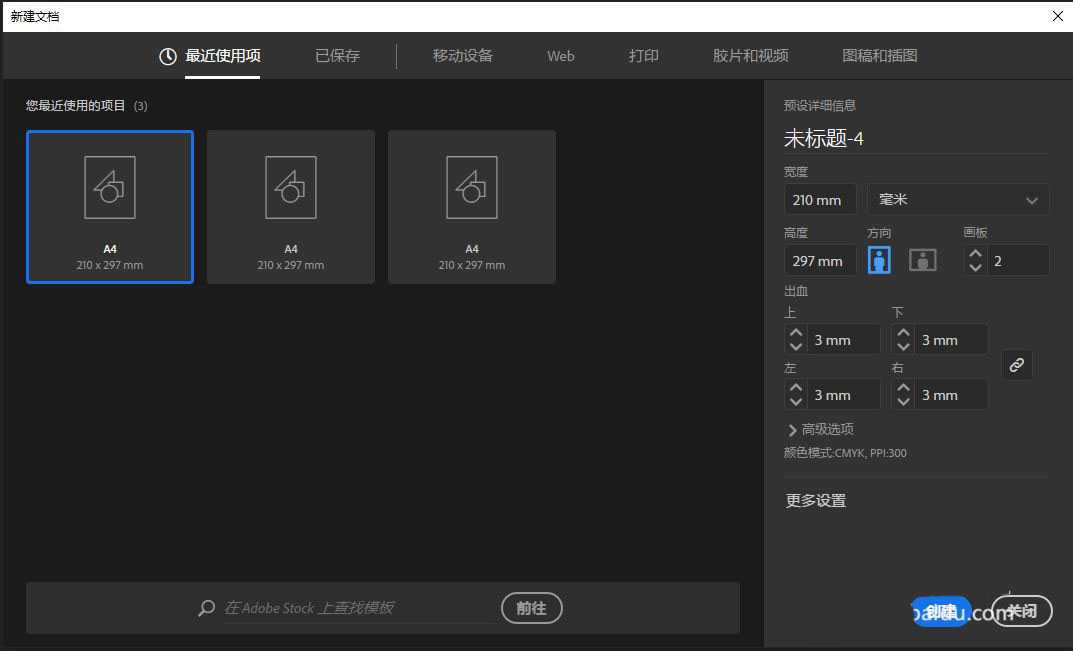Select the landscape orientation icon

tap(922, 260)
